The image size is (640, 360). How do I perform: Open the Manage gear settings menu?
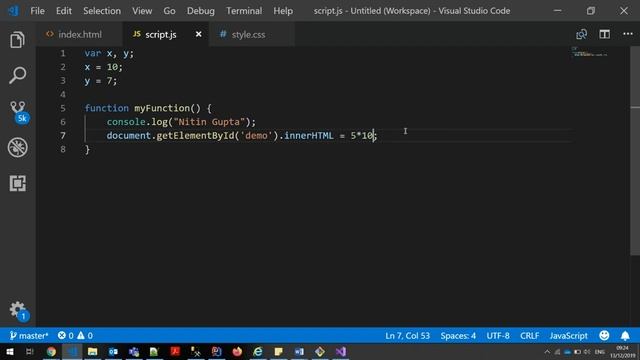pyautogui.click(x=18, y=311)
